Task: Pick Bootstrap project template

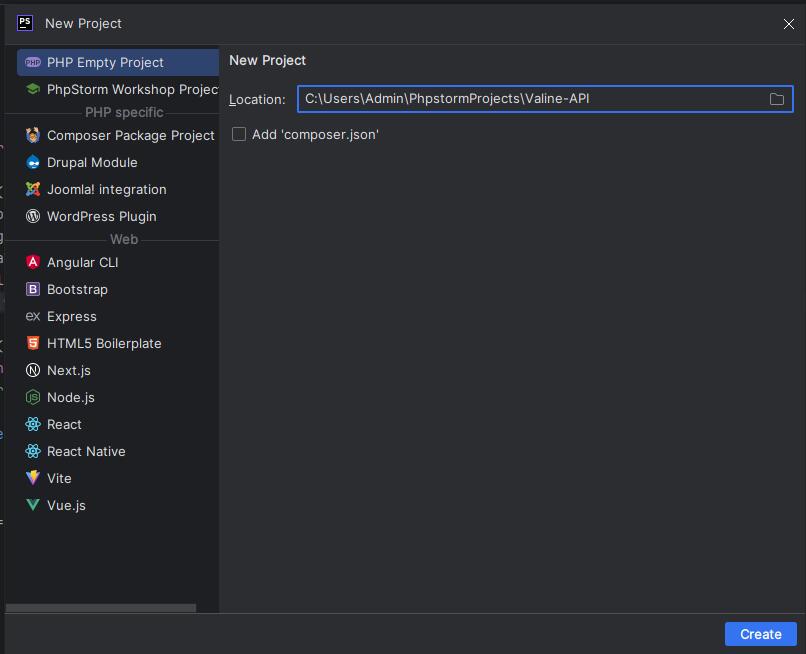Action: pyautogui.click(x=118, y=289)
